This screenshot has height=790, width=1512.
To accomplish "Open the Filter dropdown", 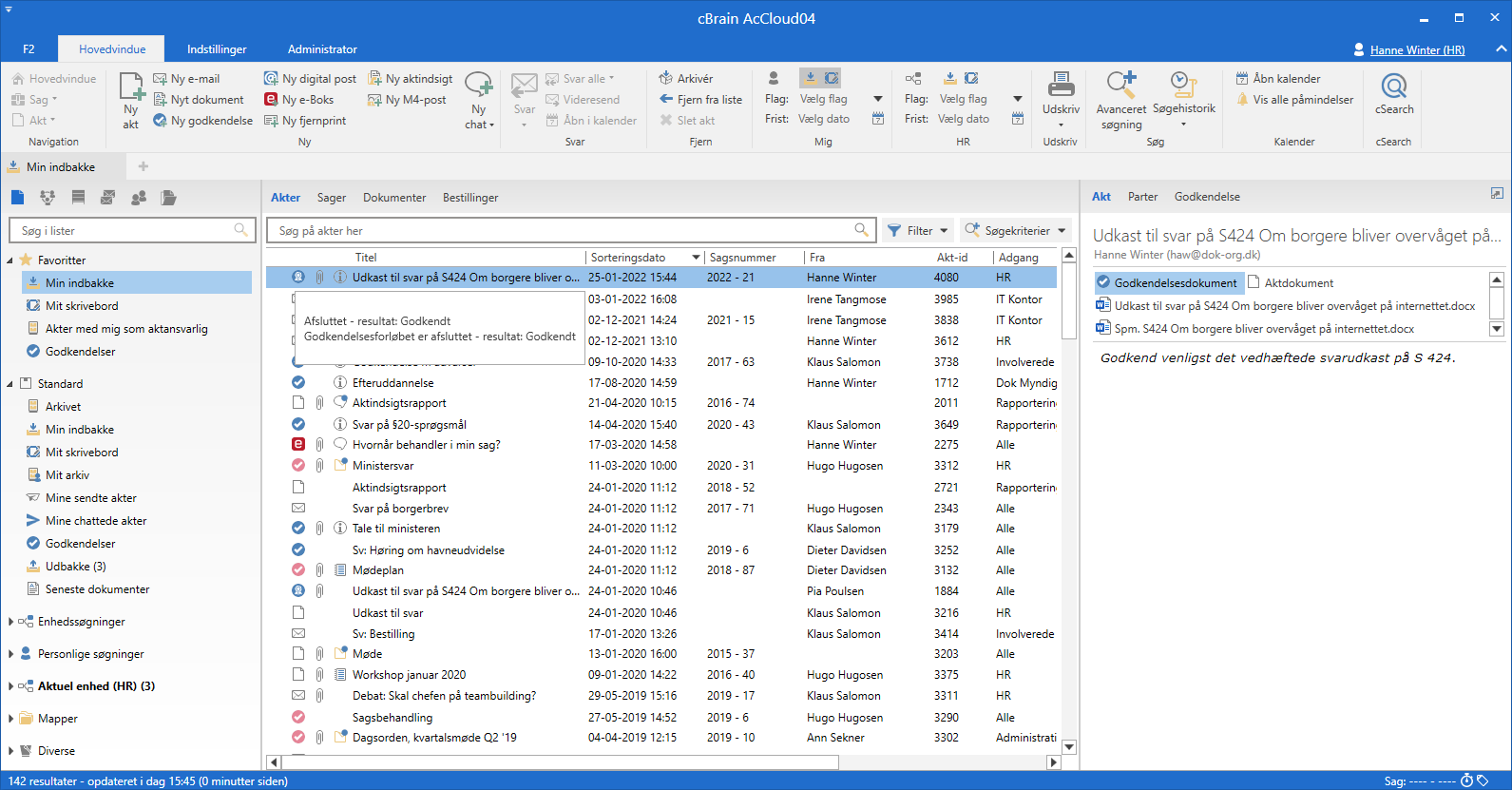I will 918,230.
